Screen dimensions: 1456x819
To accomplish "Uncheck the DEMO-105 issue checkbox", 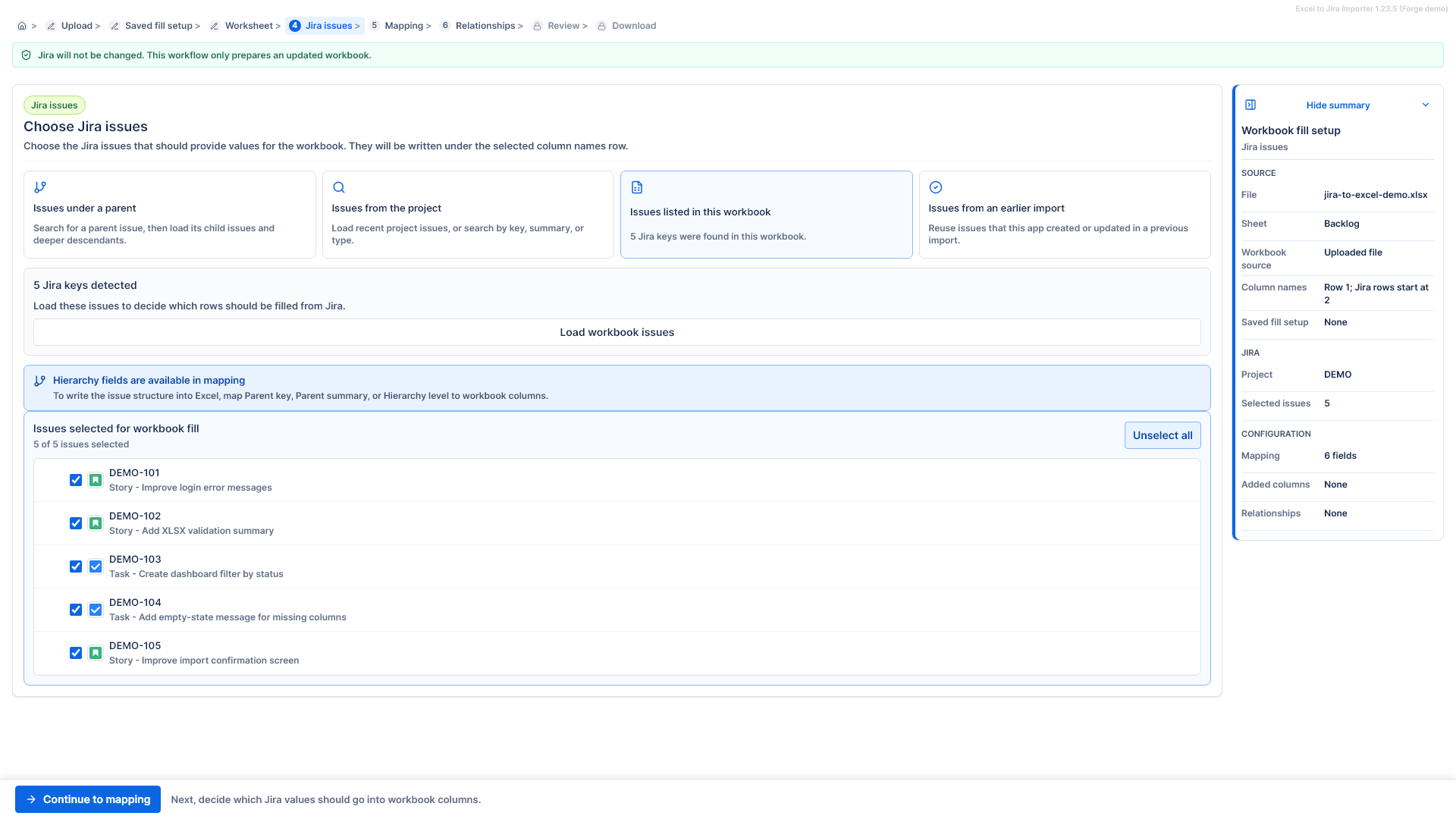I will click(x=76, y=653).
